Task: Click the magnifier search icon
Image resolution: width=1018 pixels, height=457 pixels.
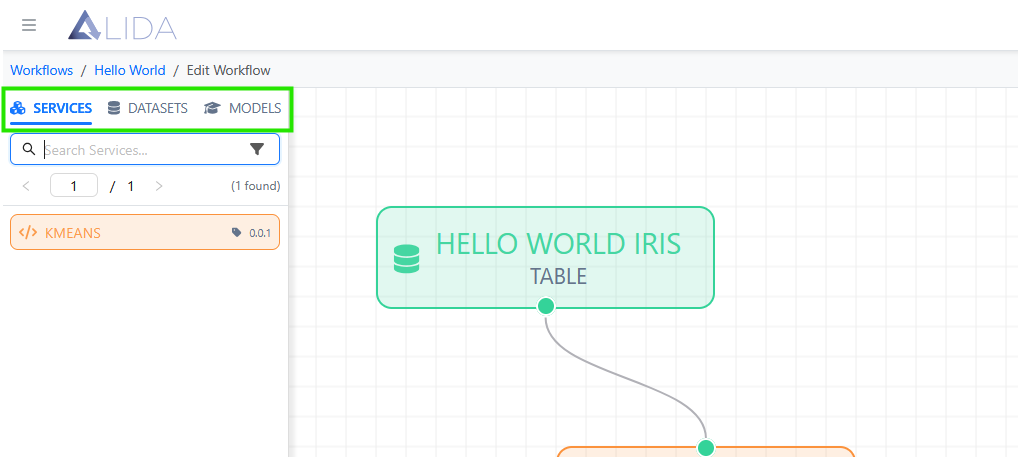Action: 29,149
